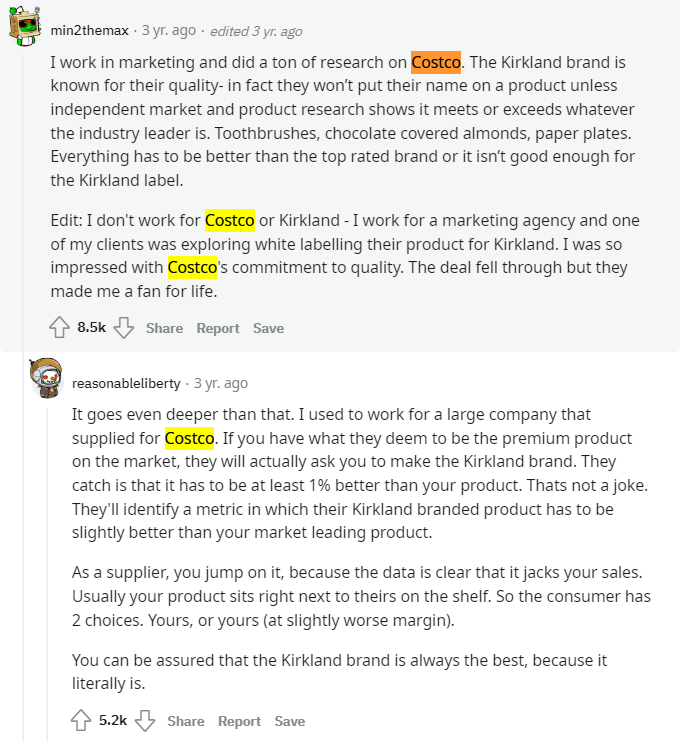Save reasonableliberty's reply
Viewport: 684px width, 741px height.
(x=290, y=721)
